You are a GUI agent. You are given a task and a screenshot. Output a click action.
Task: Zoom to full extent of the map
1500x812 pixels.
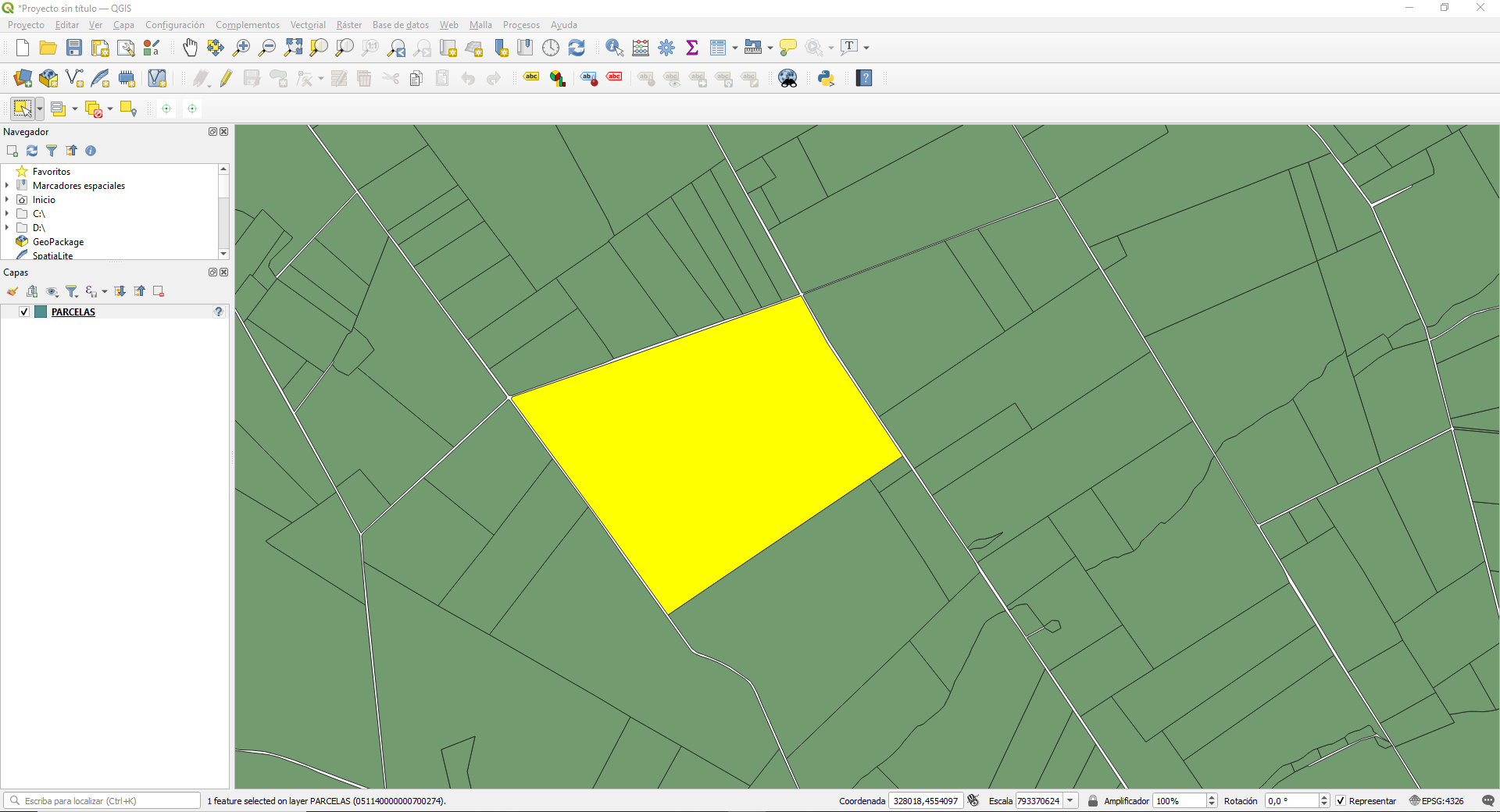[293, 48]
